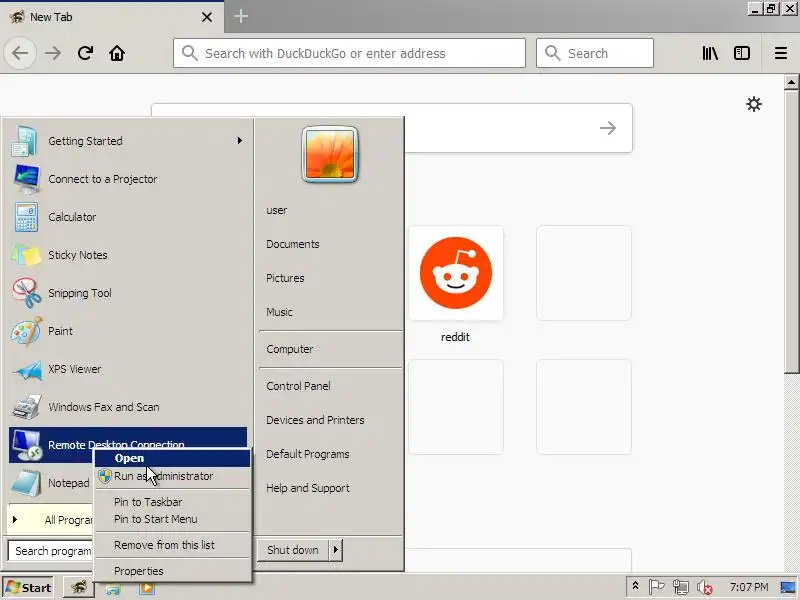Click the vertical scrollbar thumb

click(x=791, y=232)
